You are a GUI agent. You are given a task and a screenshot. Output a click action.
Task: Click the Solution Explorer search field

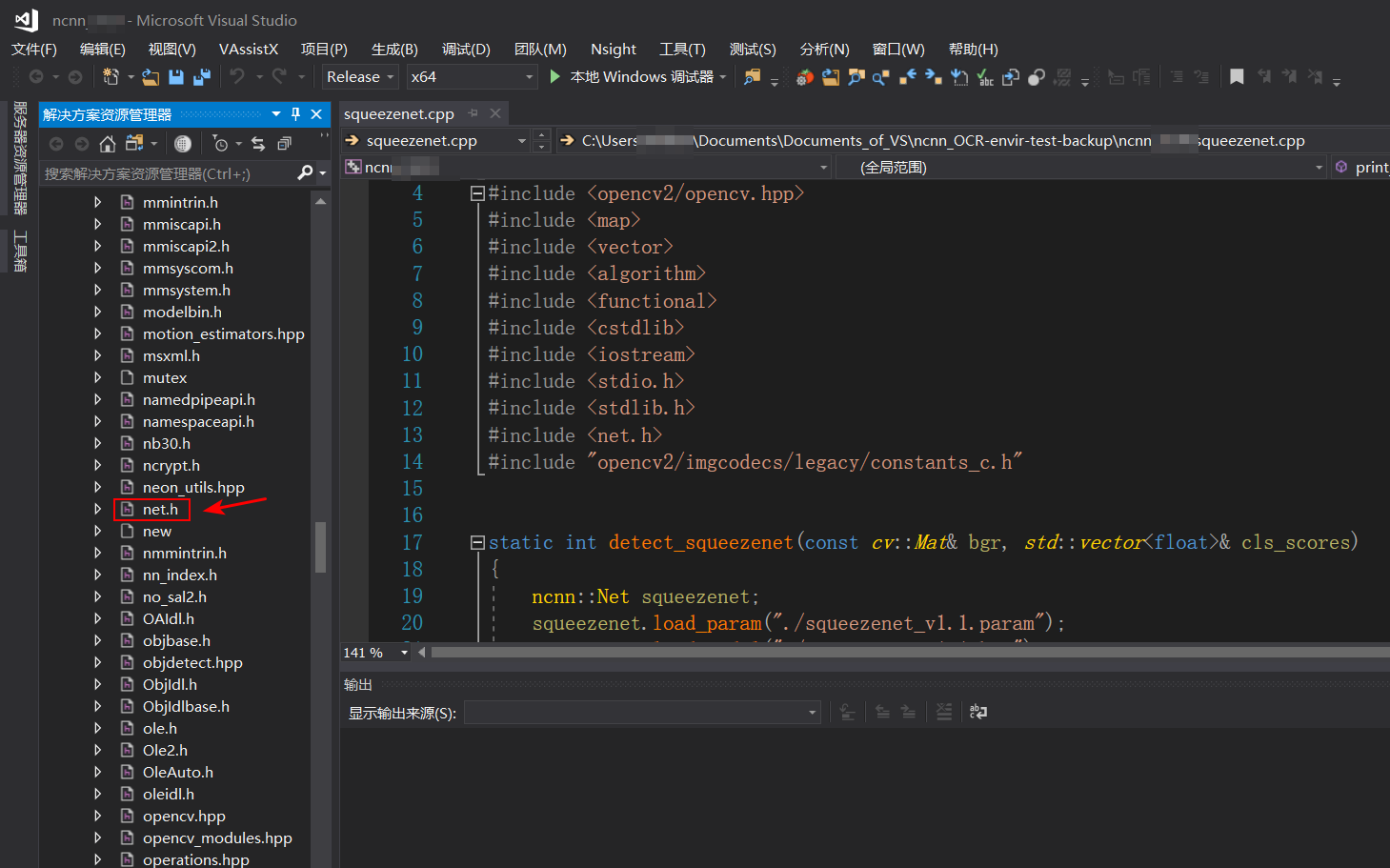click(169, 173)
